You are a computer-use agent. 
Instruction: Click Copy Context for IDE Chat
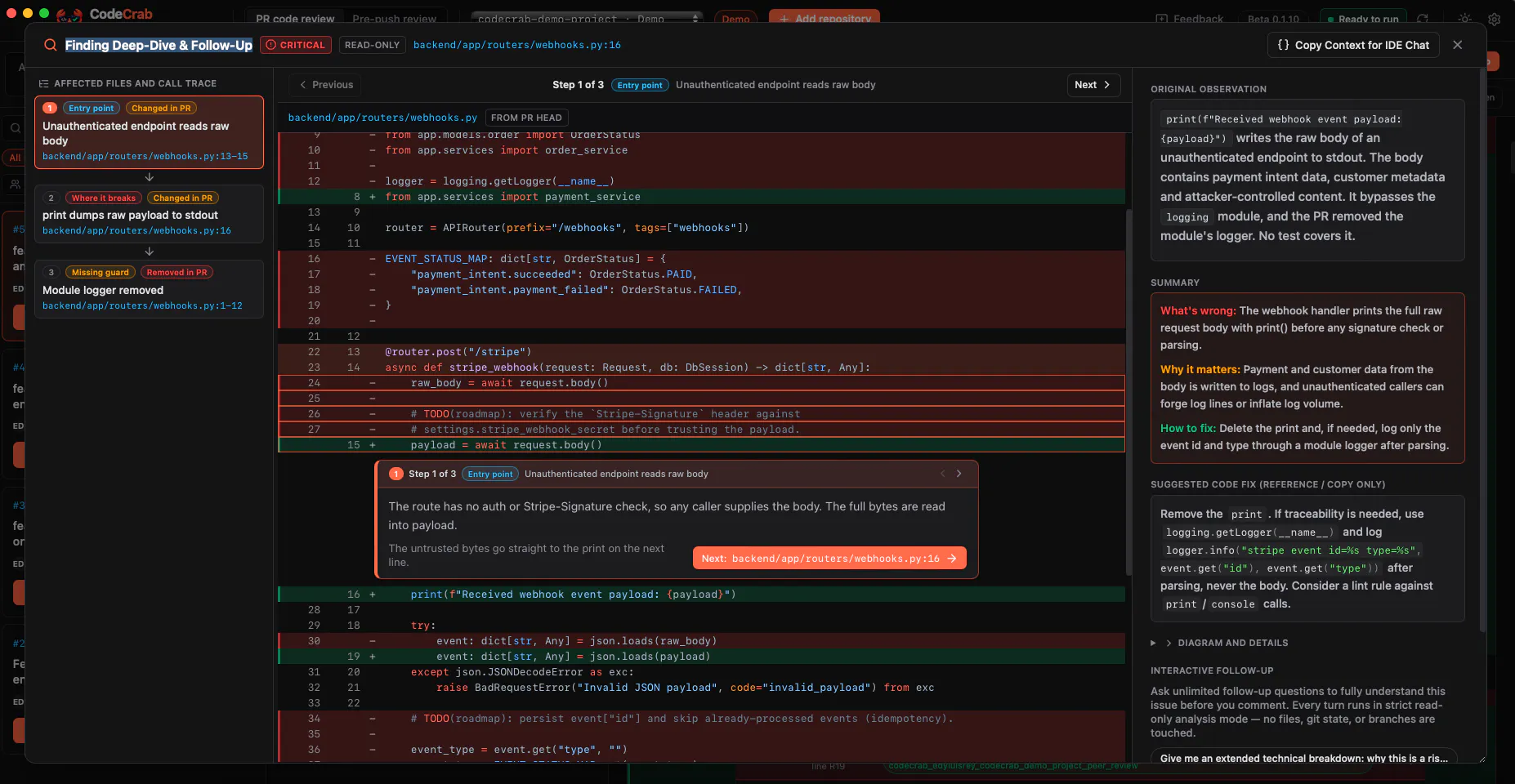[x=1353, y=45]
